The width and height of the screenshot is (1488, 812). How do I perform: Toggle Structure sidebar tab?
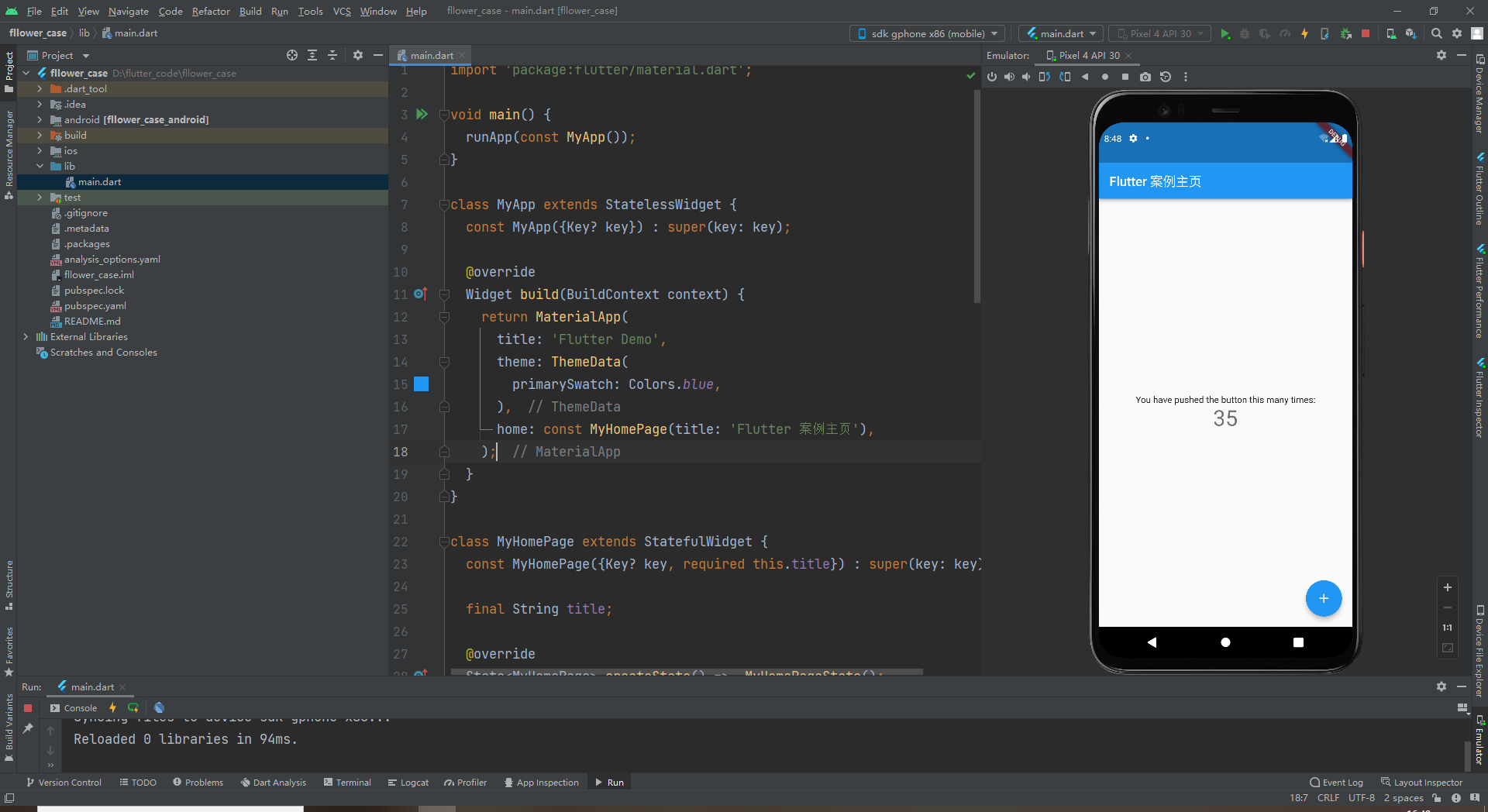tap(9, 585)
